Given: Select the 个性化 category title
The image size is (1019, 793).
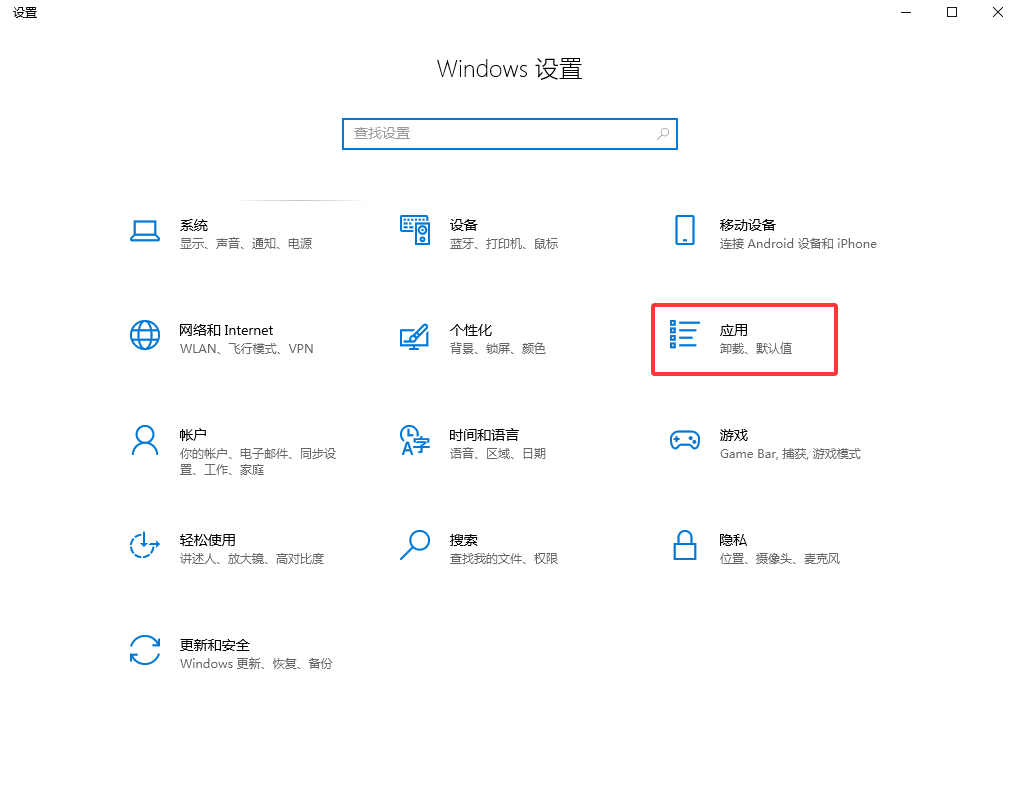Looking at the screenshot, I should (471, 330).
